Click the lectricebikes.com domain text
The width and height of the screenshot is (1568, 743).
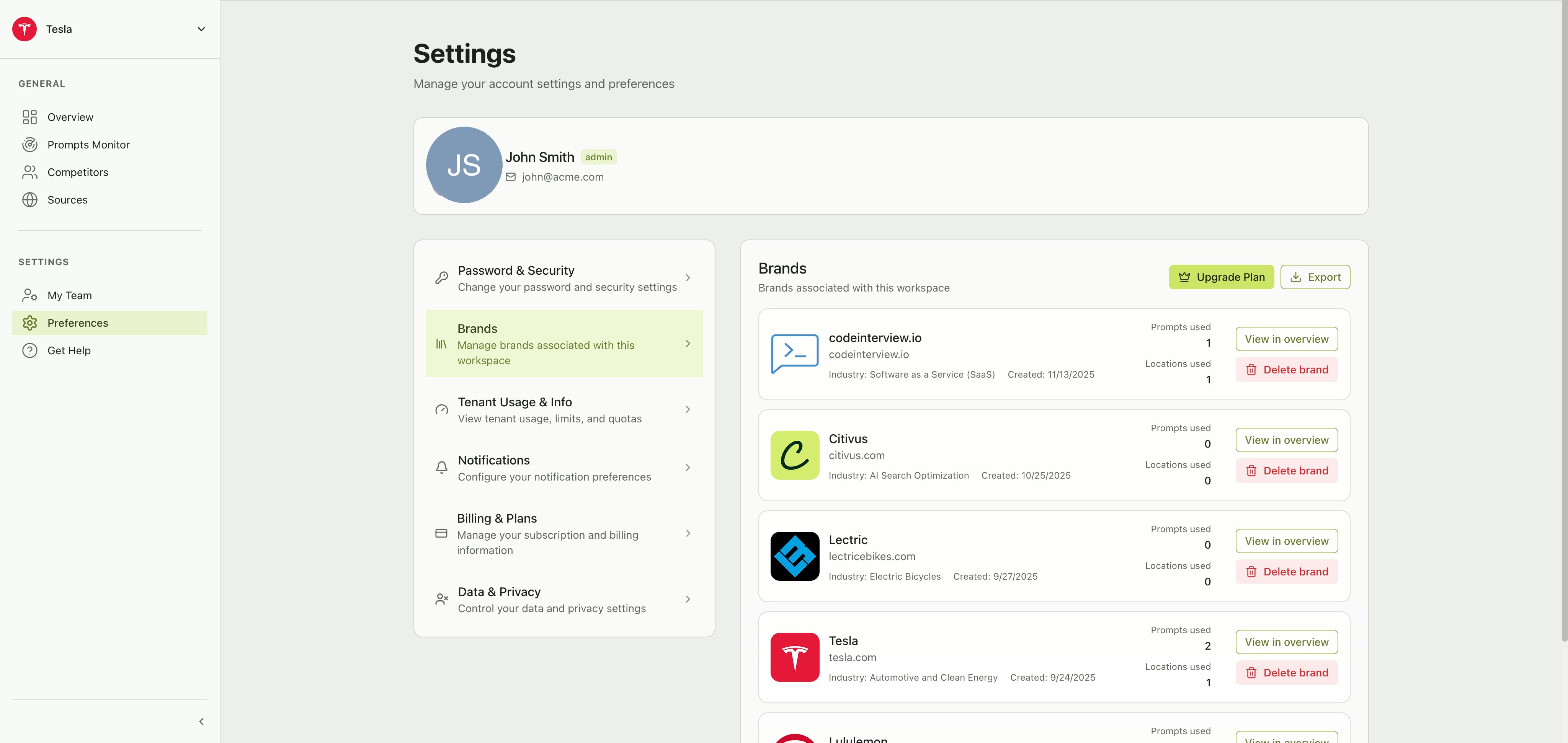coord(872,557)
